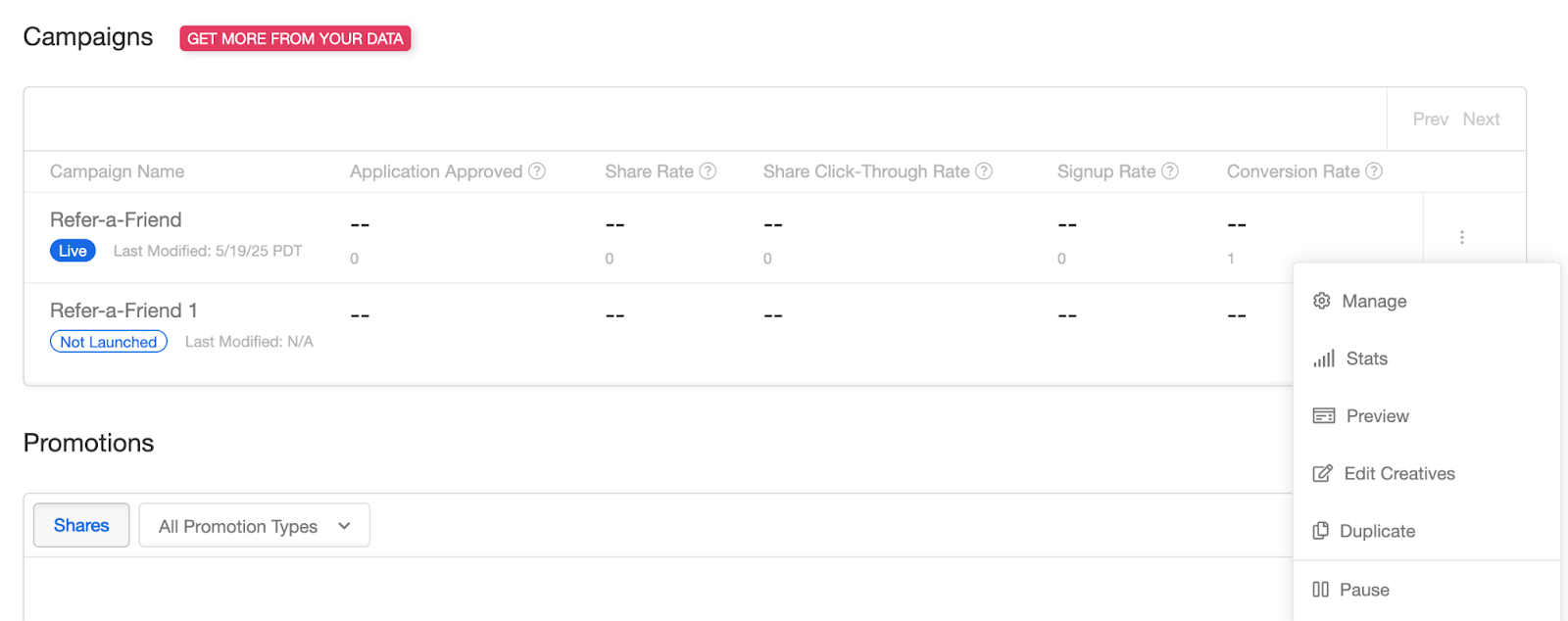
Task: Click the Pause icon in menu
Action: coord(1320,590)
